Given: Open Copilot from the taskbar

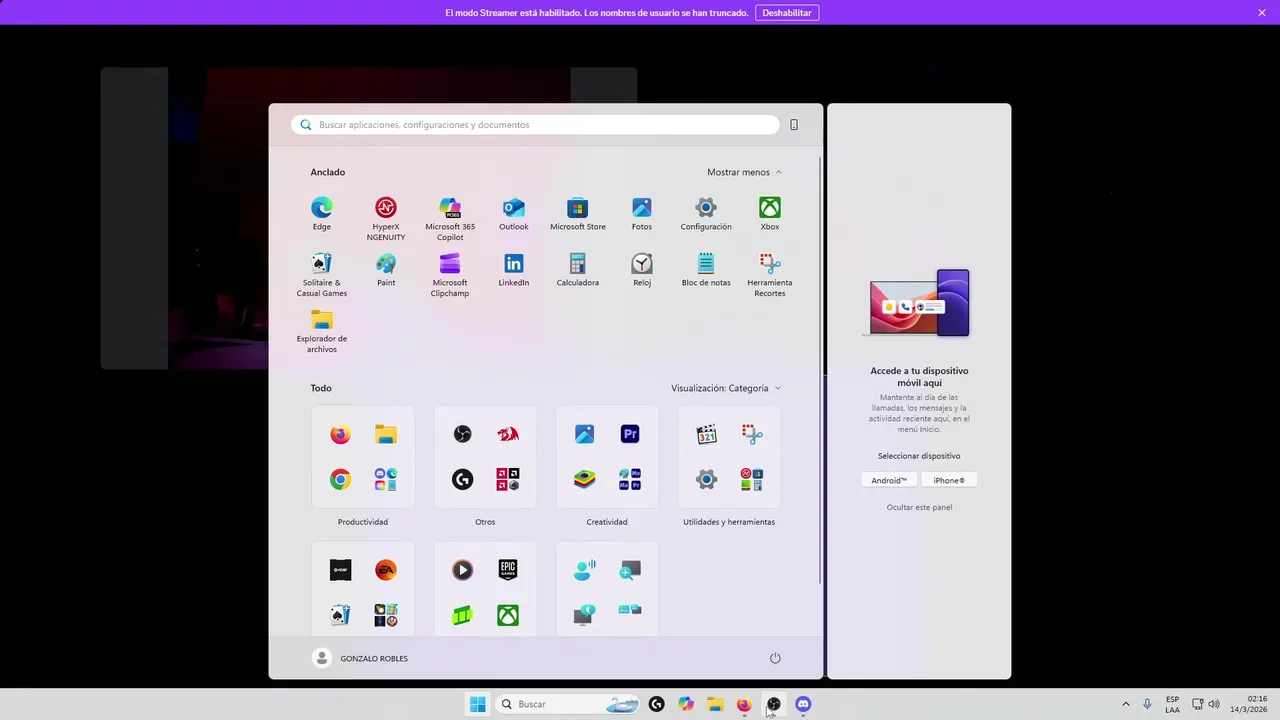Looking at the screenshot, I should [x=686, y=704].
